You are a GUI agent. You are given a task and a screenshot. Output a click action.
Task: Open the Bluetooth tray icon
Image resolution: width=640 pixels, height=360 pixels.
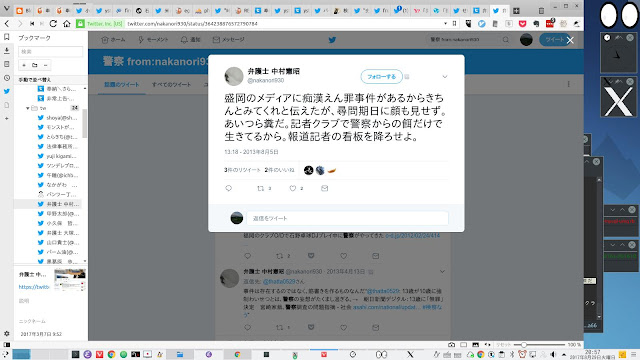pos(512,354)
